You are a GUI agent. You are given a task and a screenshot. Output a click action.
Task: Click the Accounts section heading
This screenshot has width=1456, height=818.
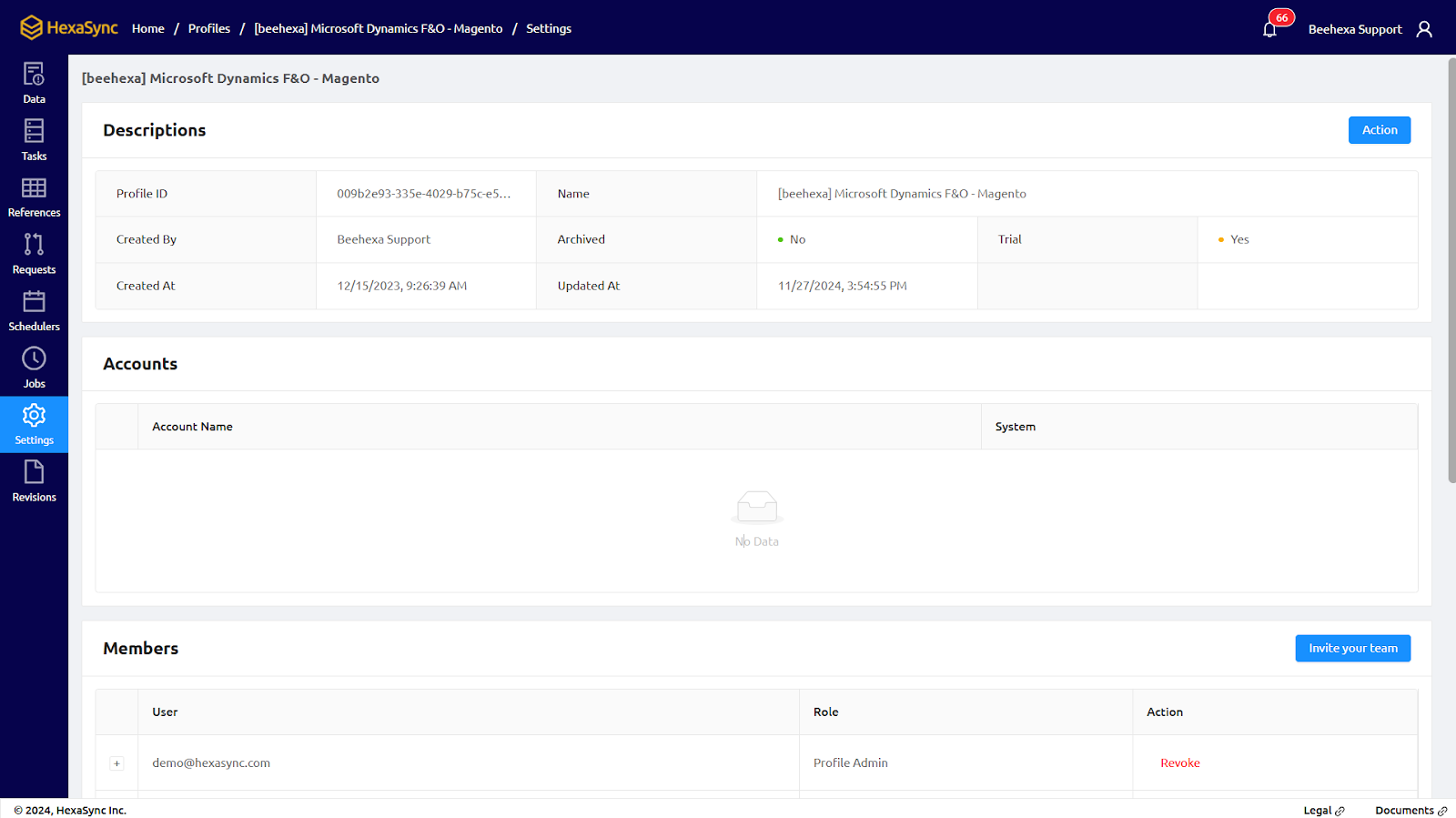140,364
